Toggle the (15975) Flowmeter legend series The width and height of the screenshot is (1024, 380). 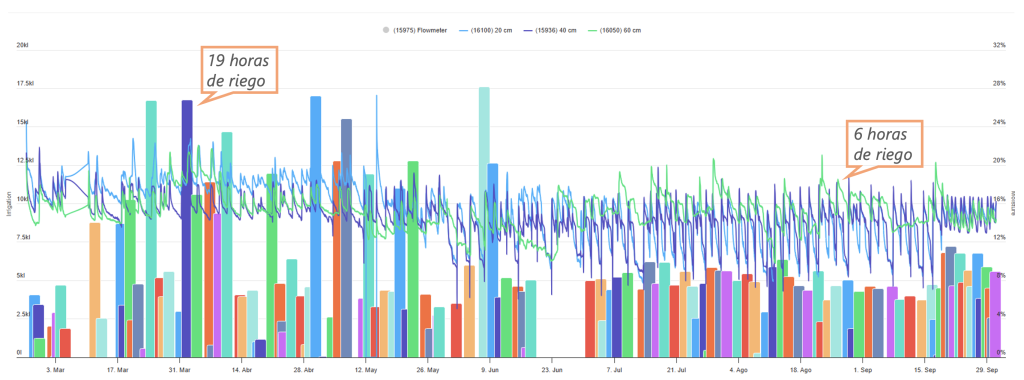click(x=415, y=31)
